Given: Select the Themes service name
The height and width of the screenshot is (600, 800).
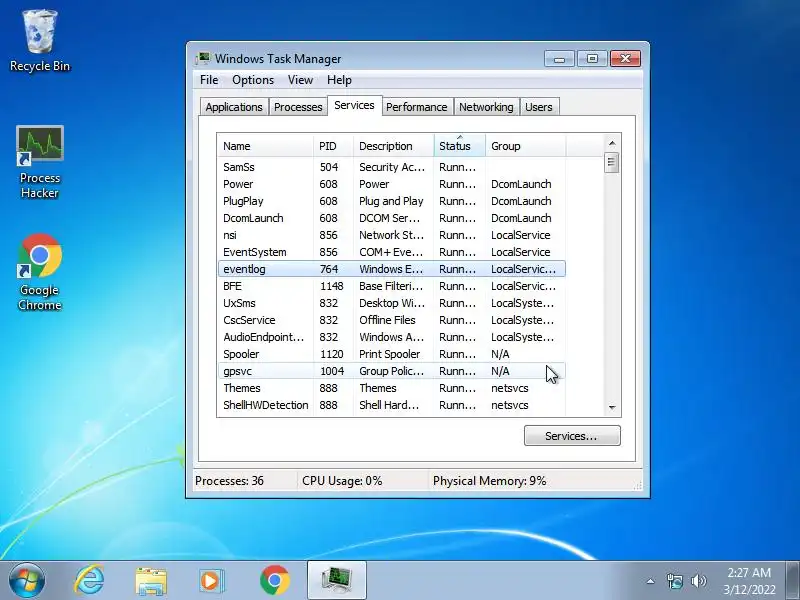Looking at the screenshot, I should coord(242,388).
